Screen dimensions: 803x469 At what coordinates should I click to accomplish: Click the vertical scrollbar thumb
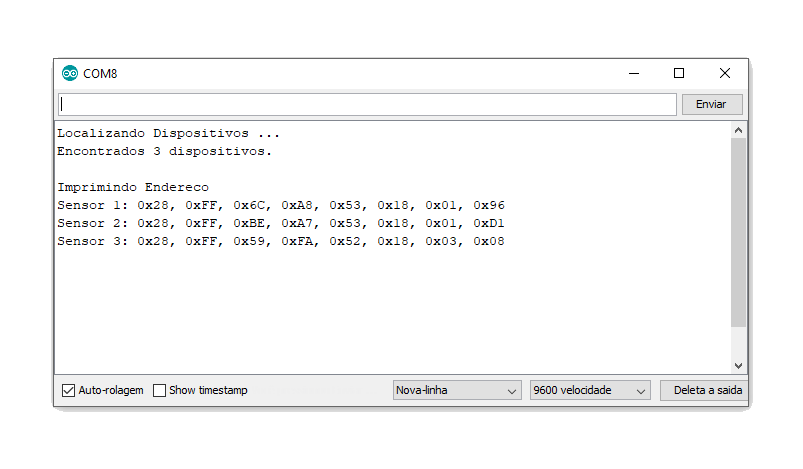pos(739,232)
